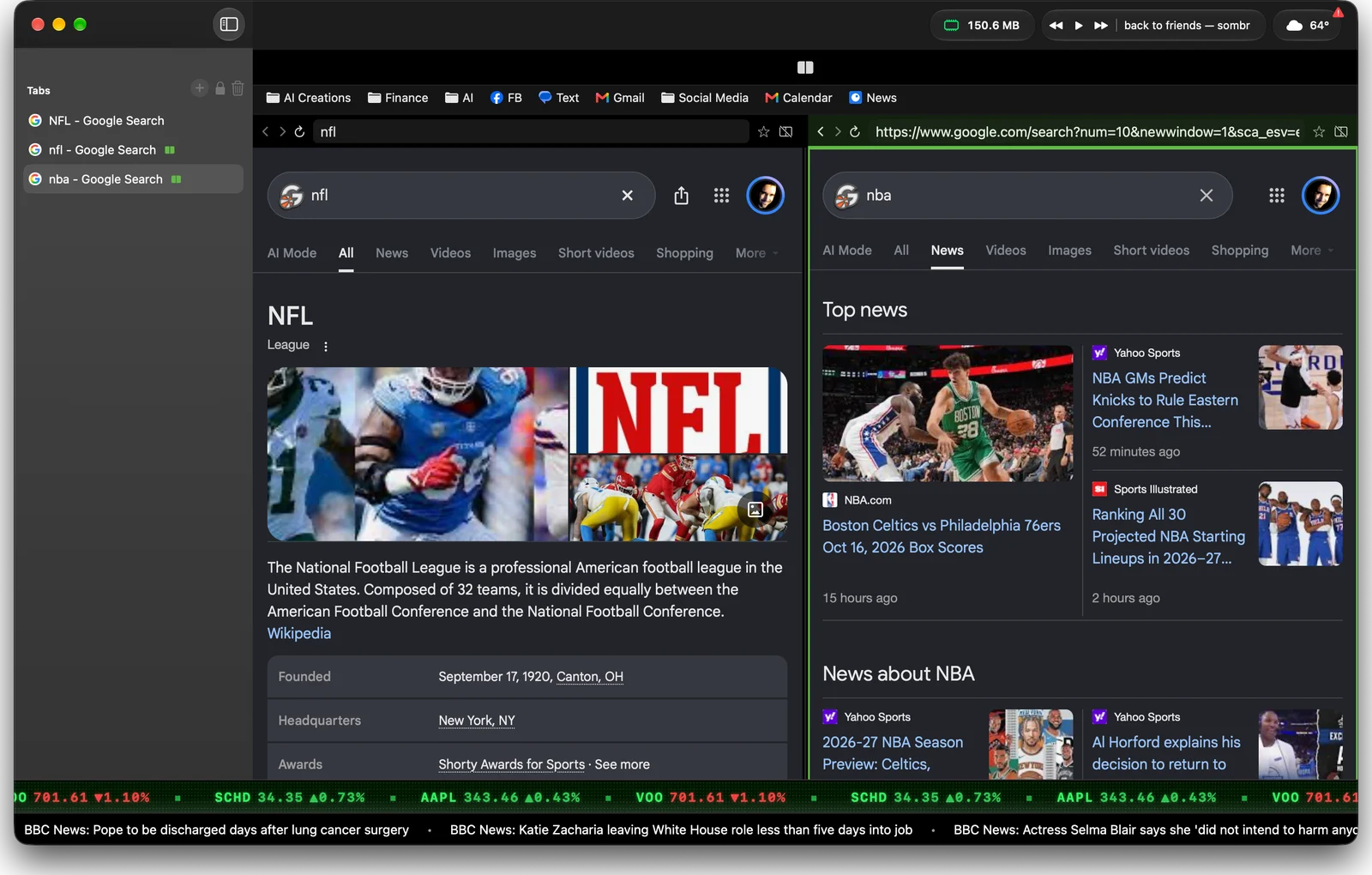Click the pane icon next to the nba star

(x=1341, y=131)
